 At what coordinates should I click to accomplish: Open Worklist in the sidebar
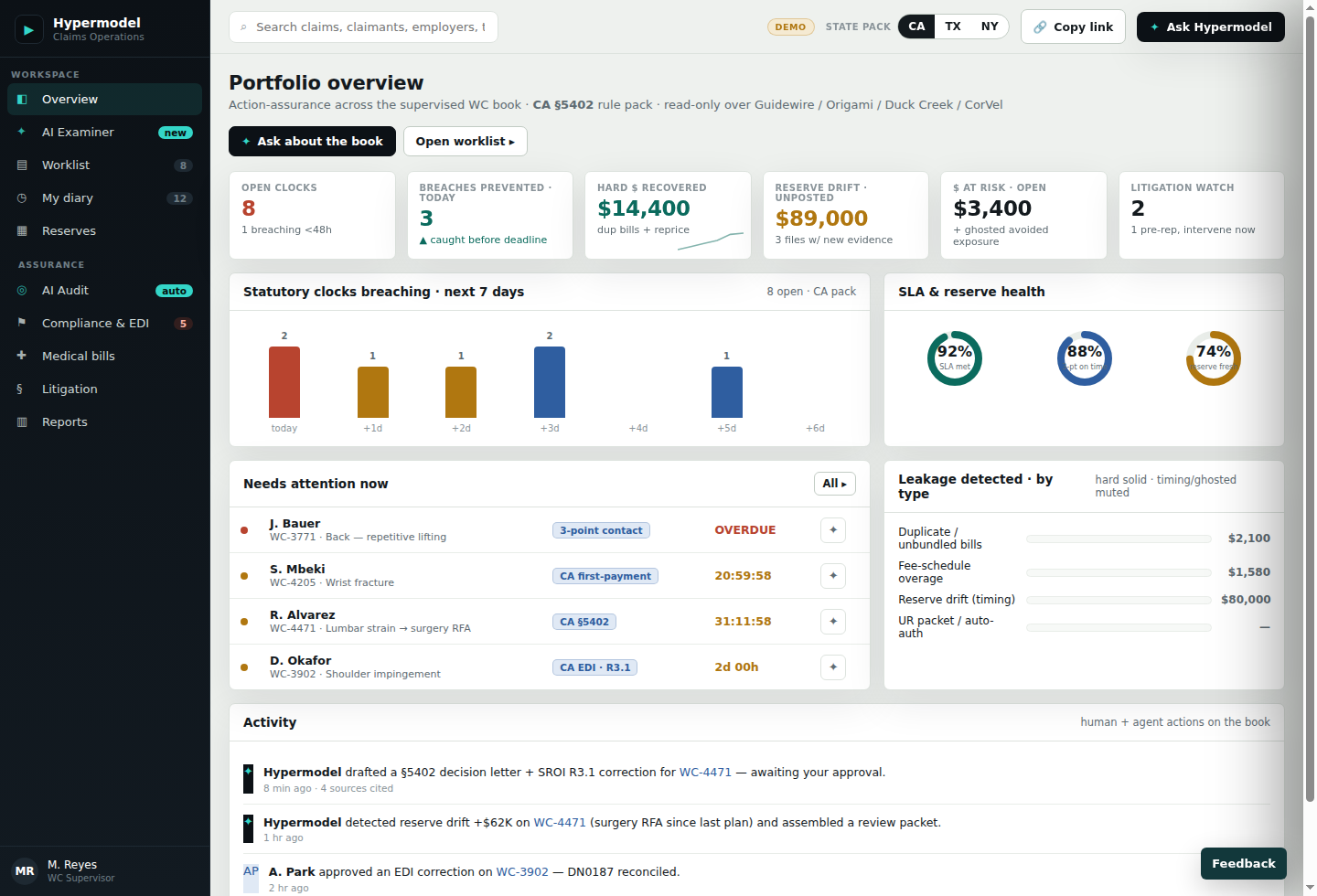tap(104, 165)
